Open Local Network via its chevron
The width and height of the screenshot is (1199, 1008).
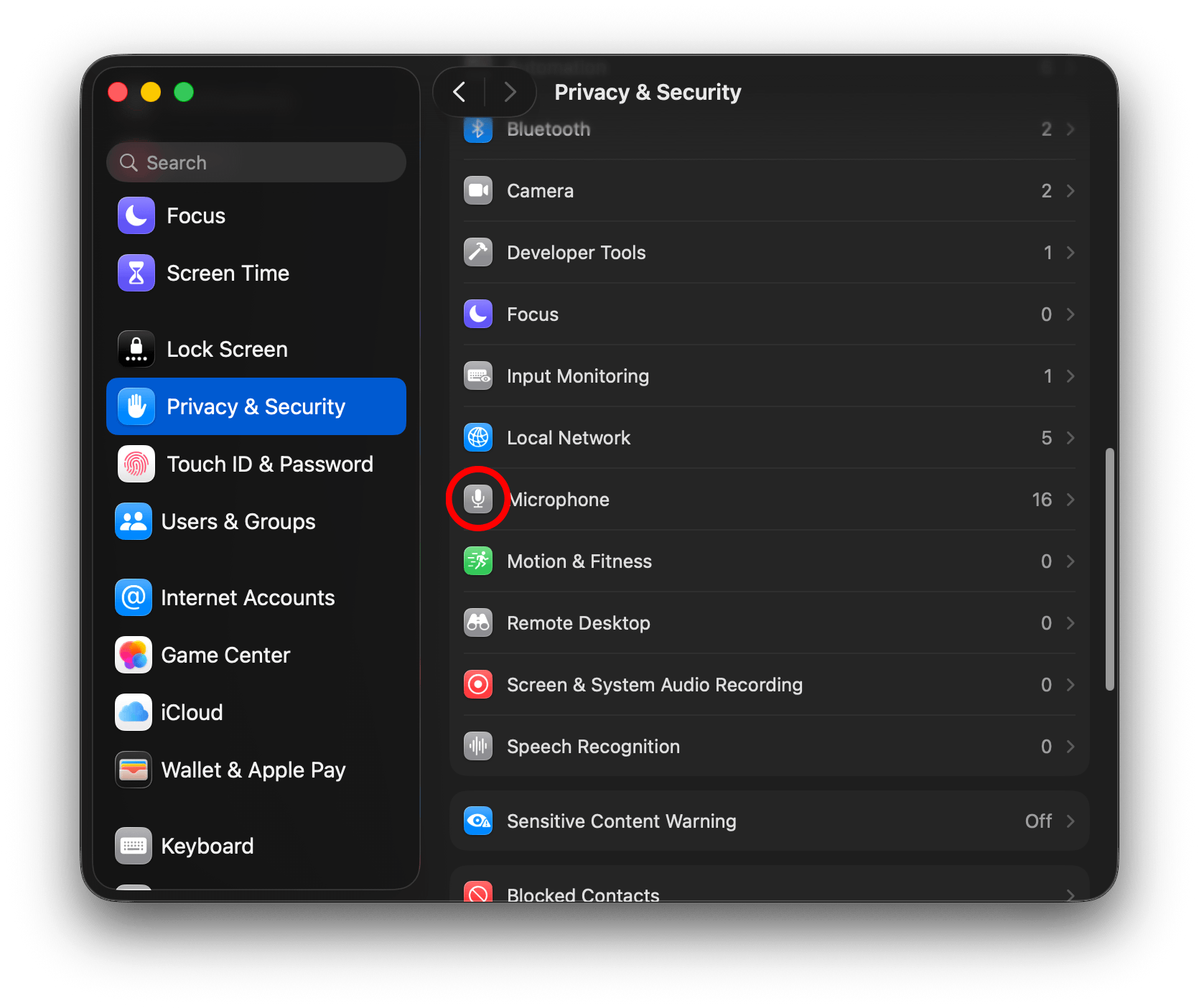pos(1070,438)
